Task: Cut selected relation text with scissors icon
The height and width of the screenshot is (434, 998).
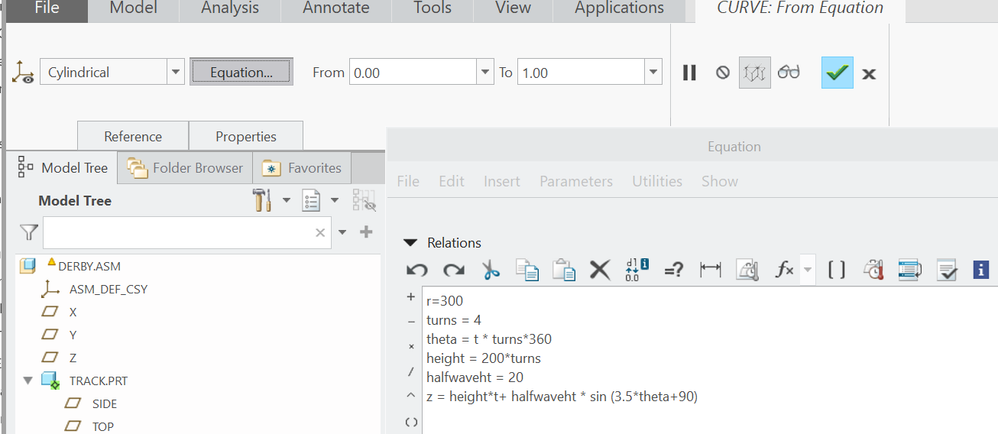Action: (490, 269)
